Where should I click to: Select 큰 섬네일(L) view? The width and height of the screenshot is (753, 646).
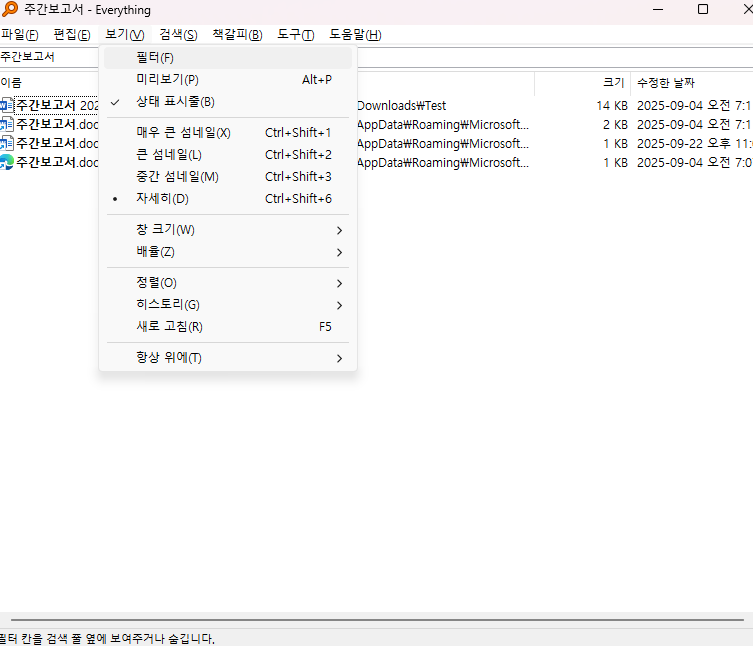point(228,155)
